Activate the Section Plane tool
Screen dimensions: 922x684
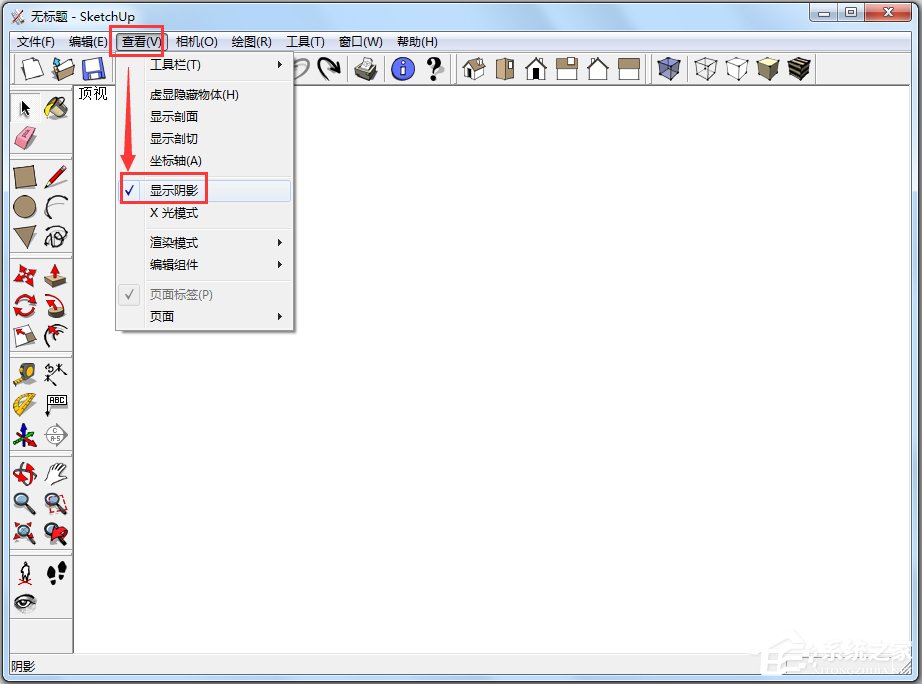56,435
